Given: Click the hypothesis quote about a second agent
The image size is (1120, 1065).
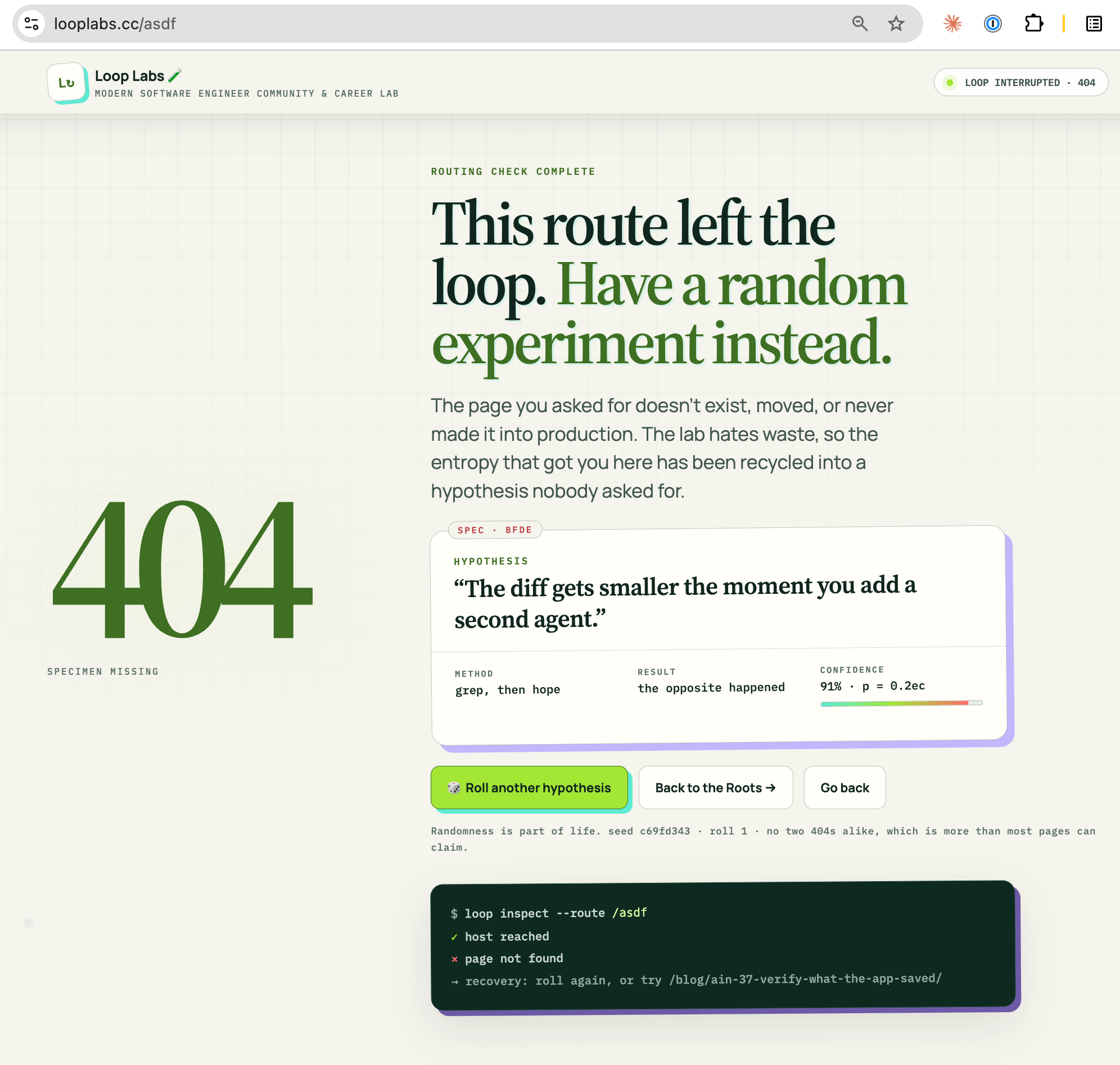Looking at the screenshot, I should [685, 602].
